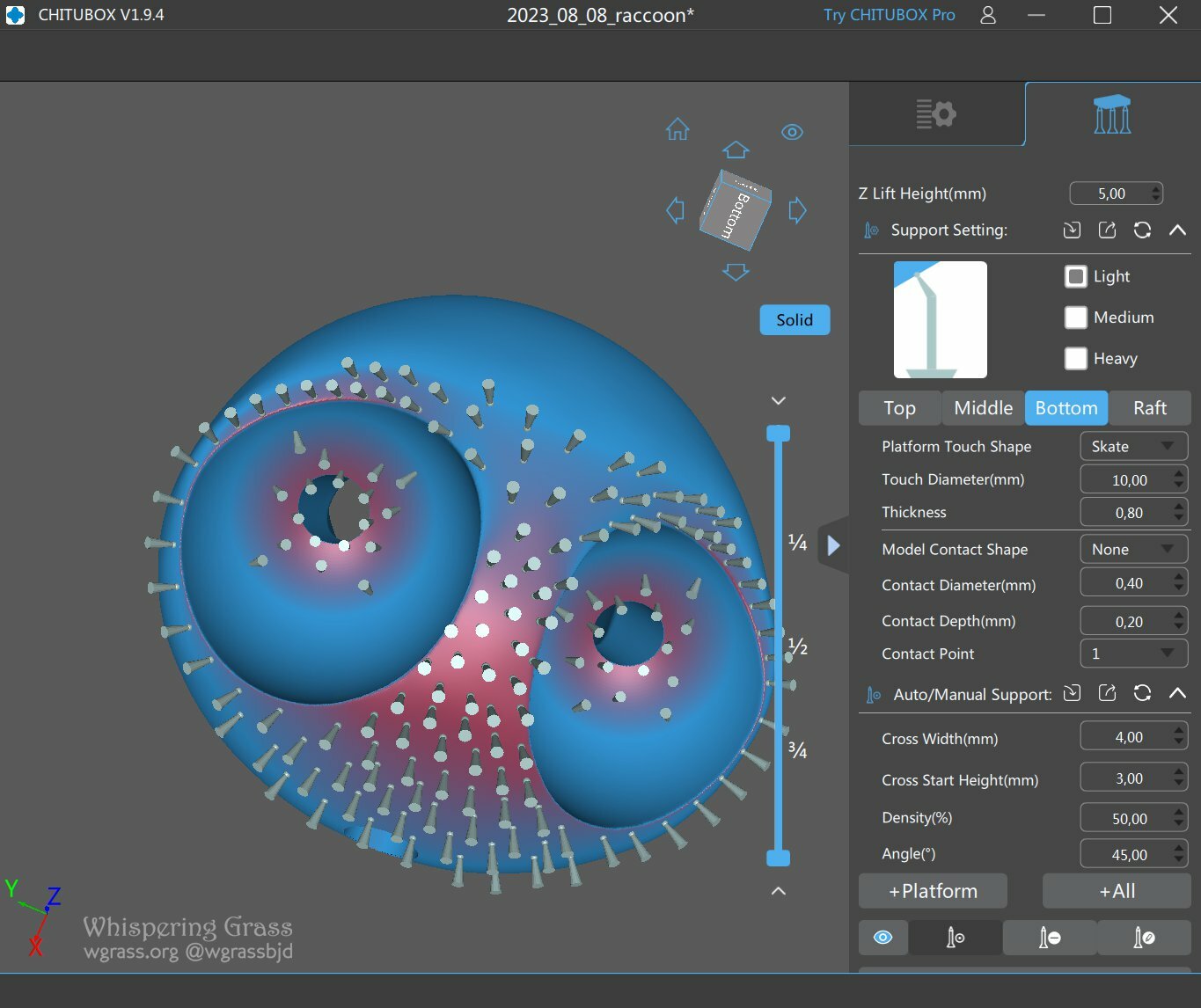Open Model Contact Shape dropdown

coord(1133,549)
